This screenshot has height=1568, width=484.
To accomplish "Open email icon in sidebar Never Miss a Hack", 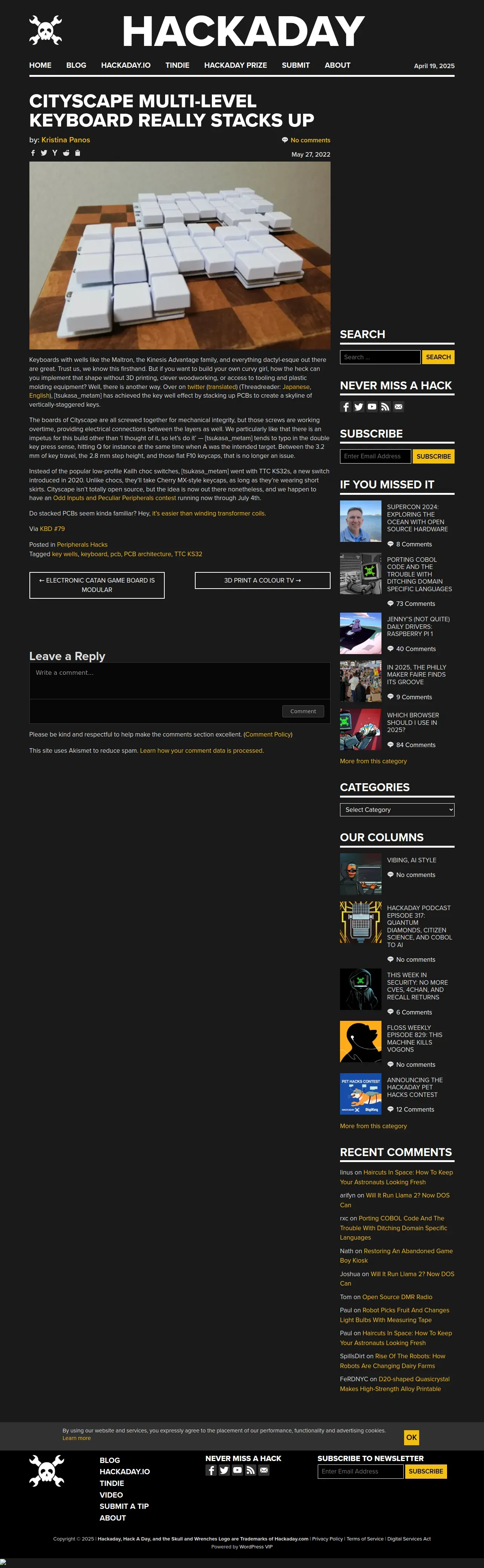I will [399, 407].
